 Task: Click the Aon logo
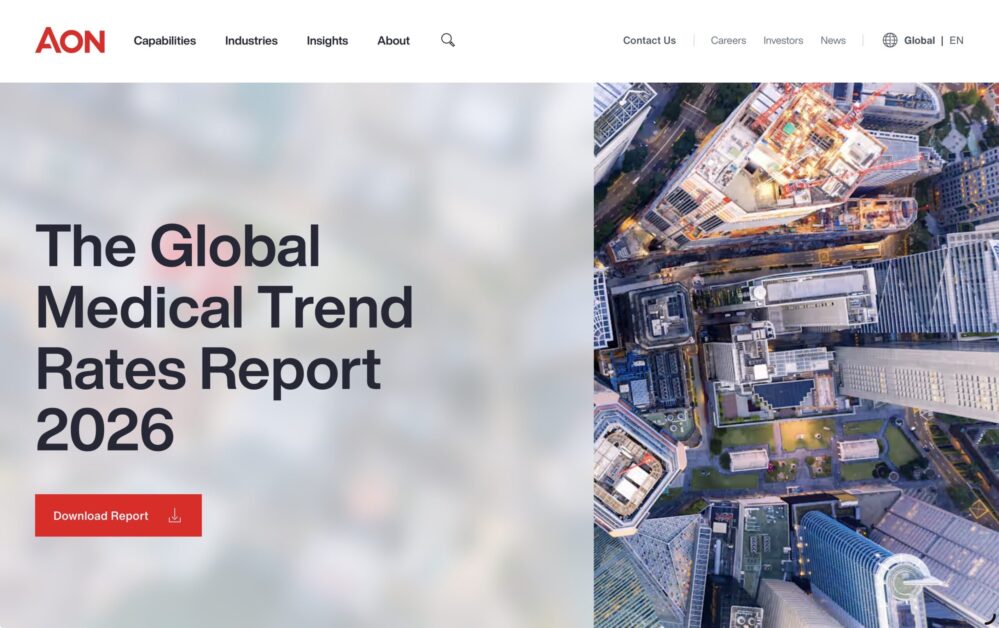click(70, 40)
